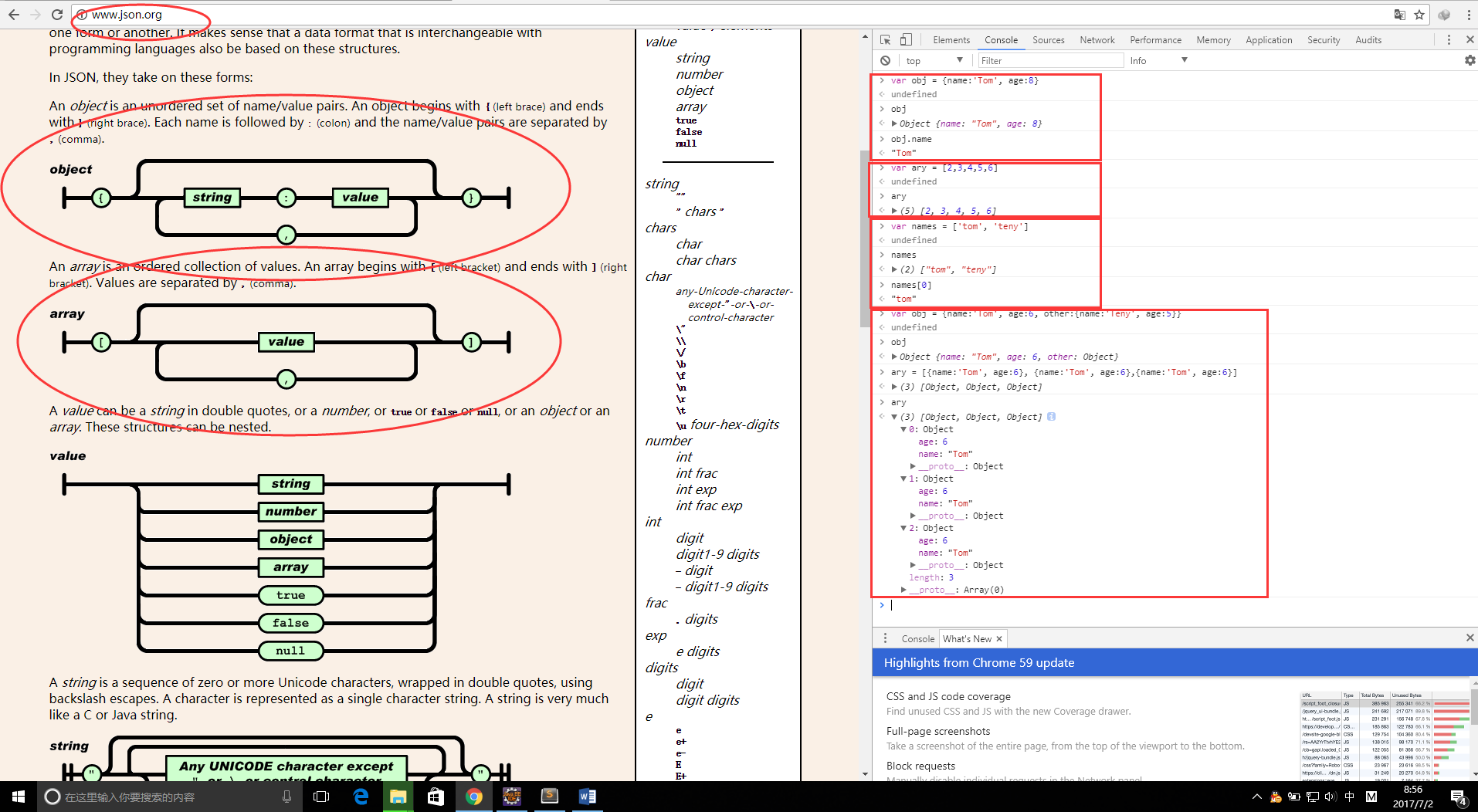Open Sublime Text from the taskbar
The image size is (1478, 812).
pos(550,797)
